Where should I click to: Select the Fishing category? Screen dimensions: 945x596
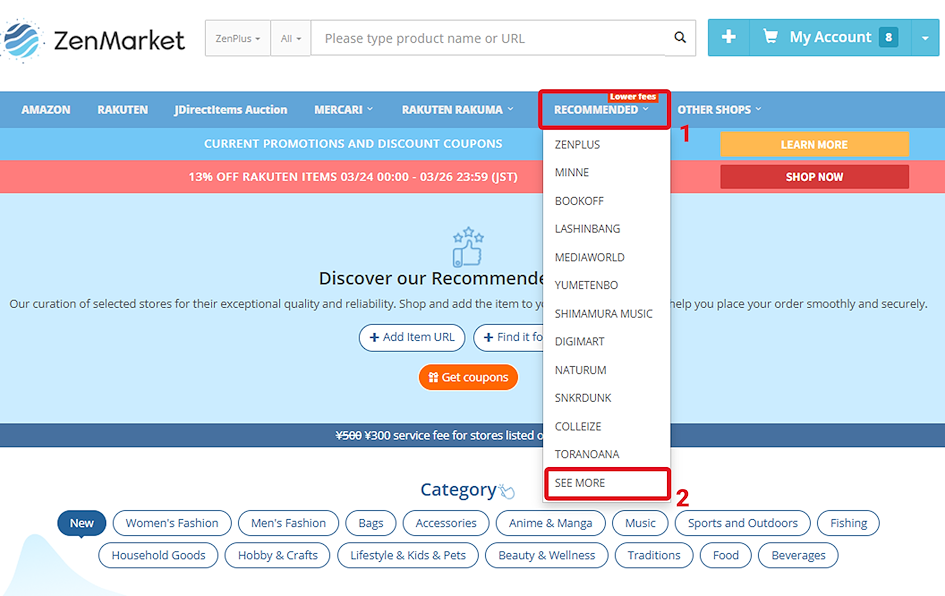pos(849,523)
